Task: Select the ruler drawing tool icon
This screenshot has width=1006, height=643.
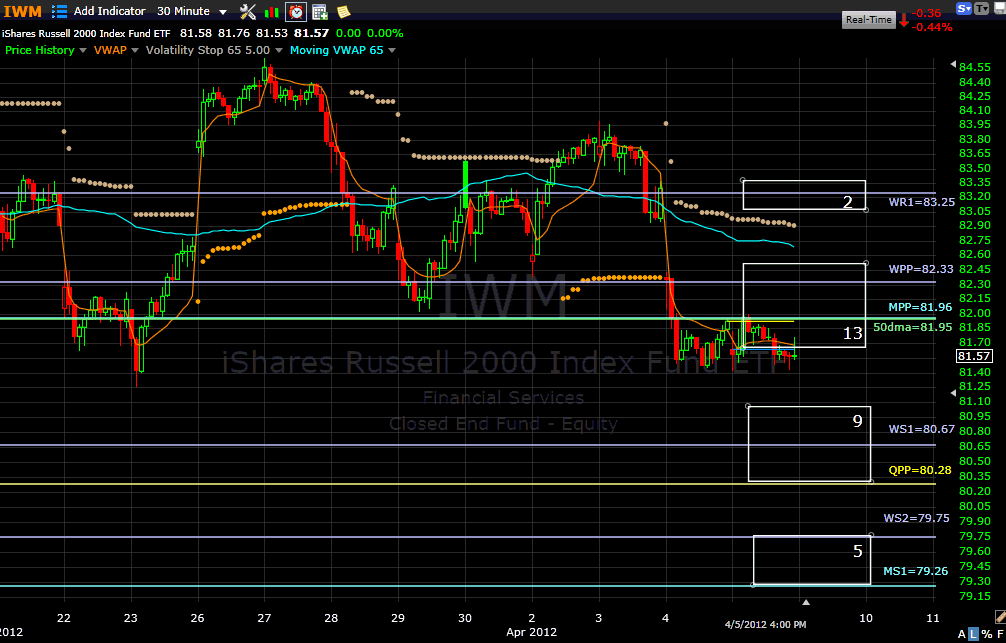Action: point(1001,617)
